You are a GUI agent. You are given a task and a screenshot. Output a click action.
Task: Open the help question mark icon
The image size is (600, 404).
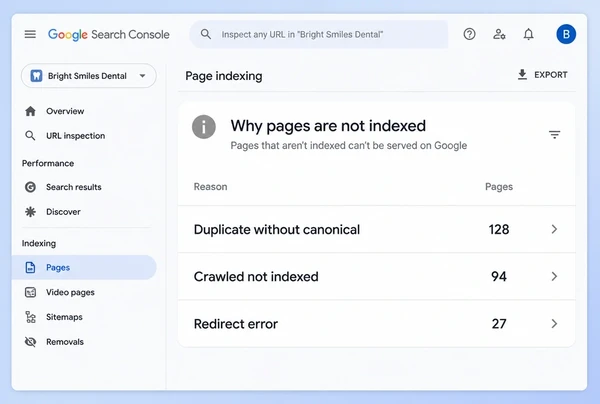470,34
